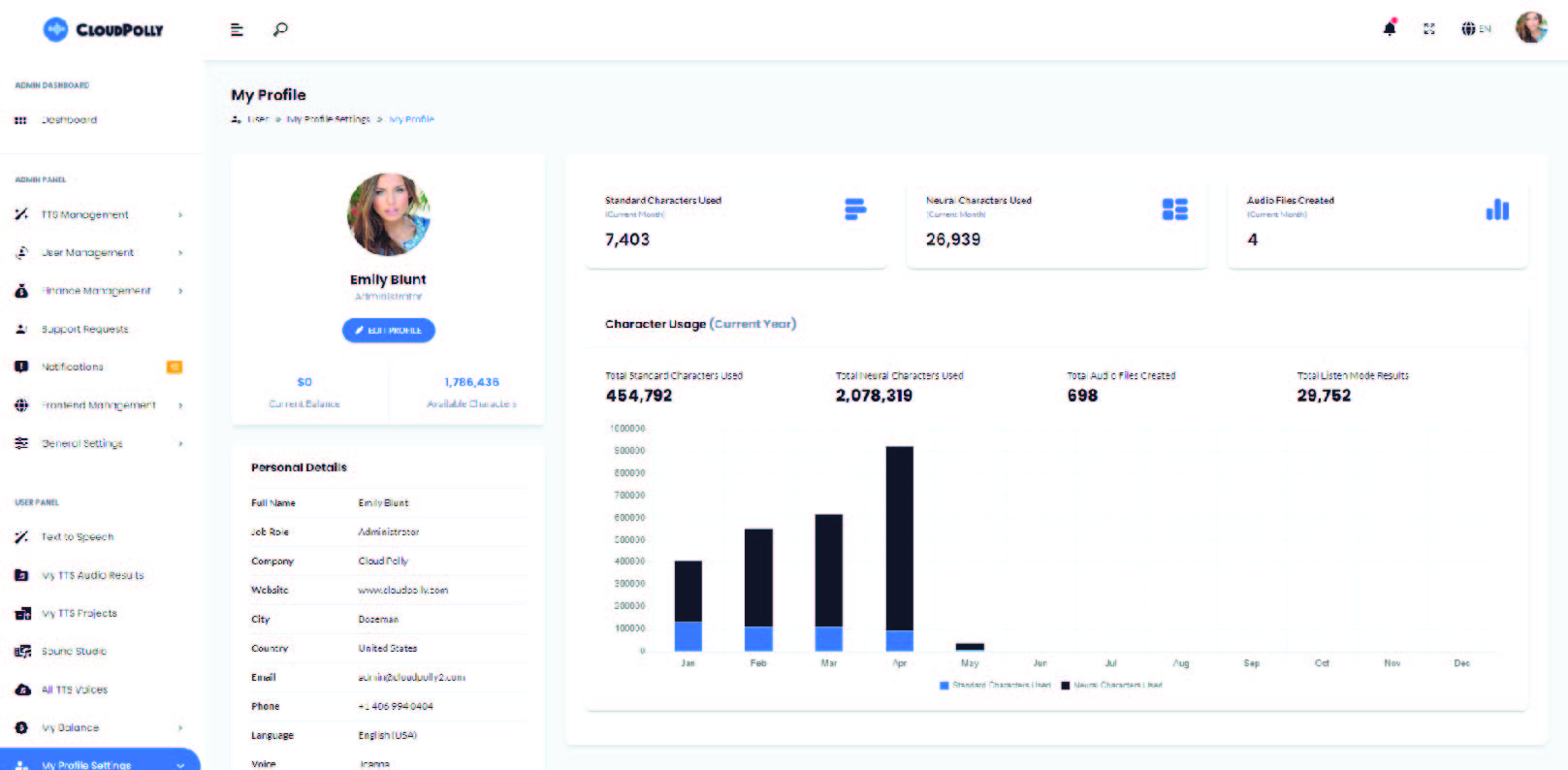
Task: Click Support Requests icon
Action: click(x=21, y=329)
